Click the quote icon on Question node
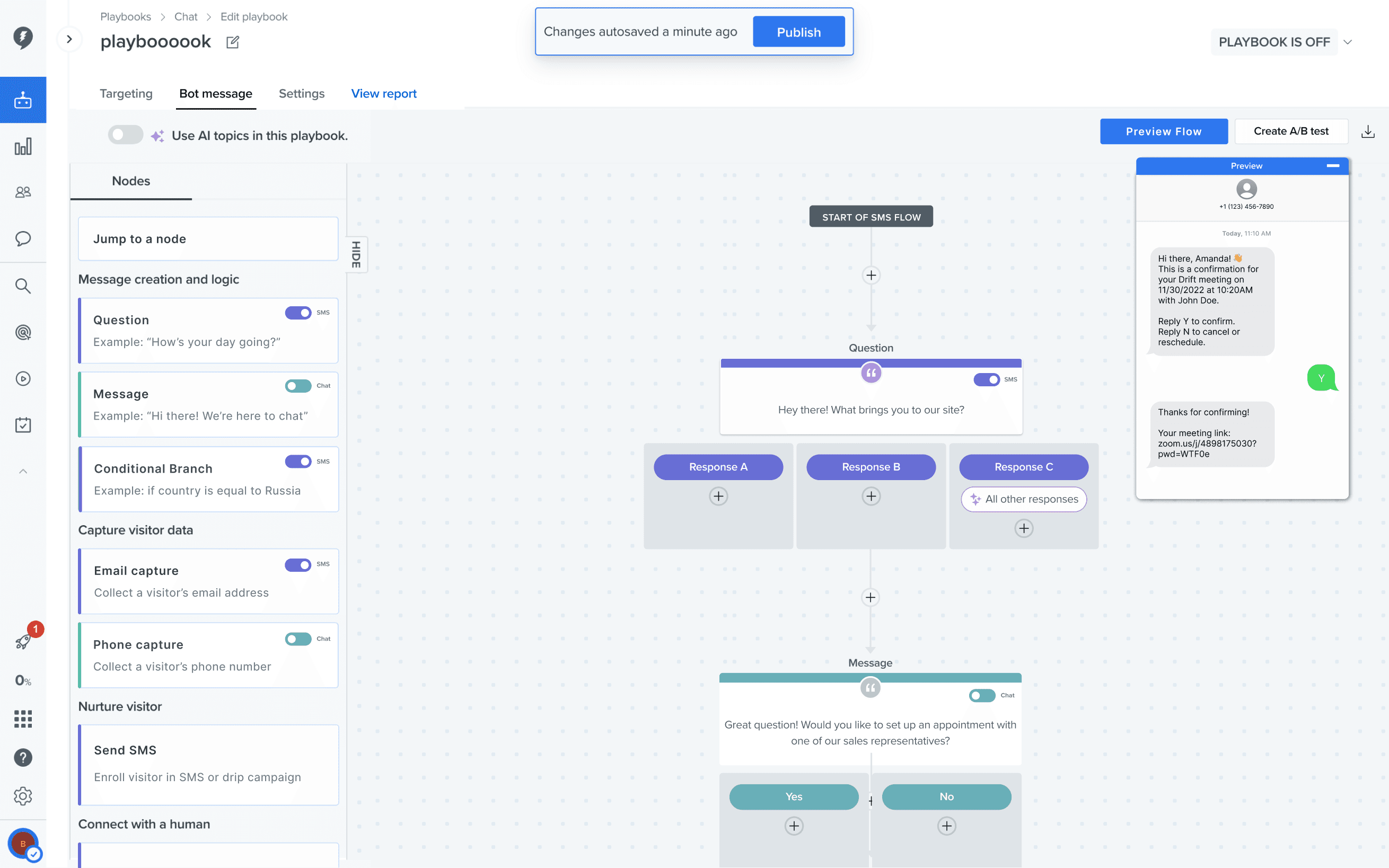 click(871, 373)
